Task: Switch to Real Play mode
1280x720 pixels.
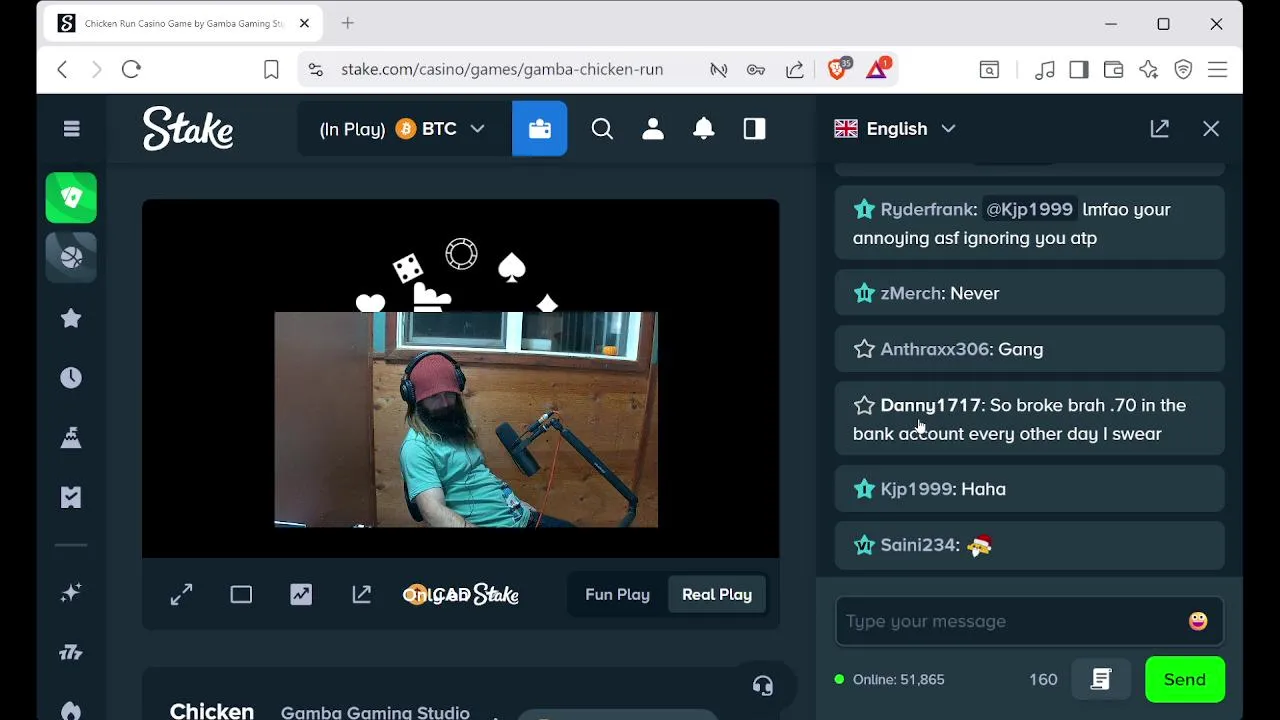Action: pos(717,595)
